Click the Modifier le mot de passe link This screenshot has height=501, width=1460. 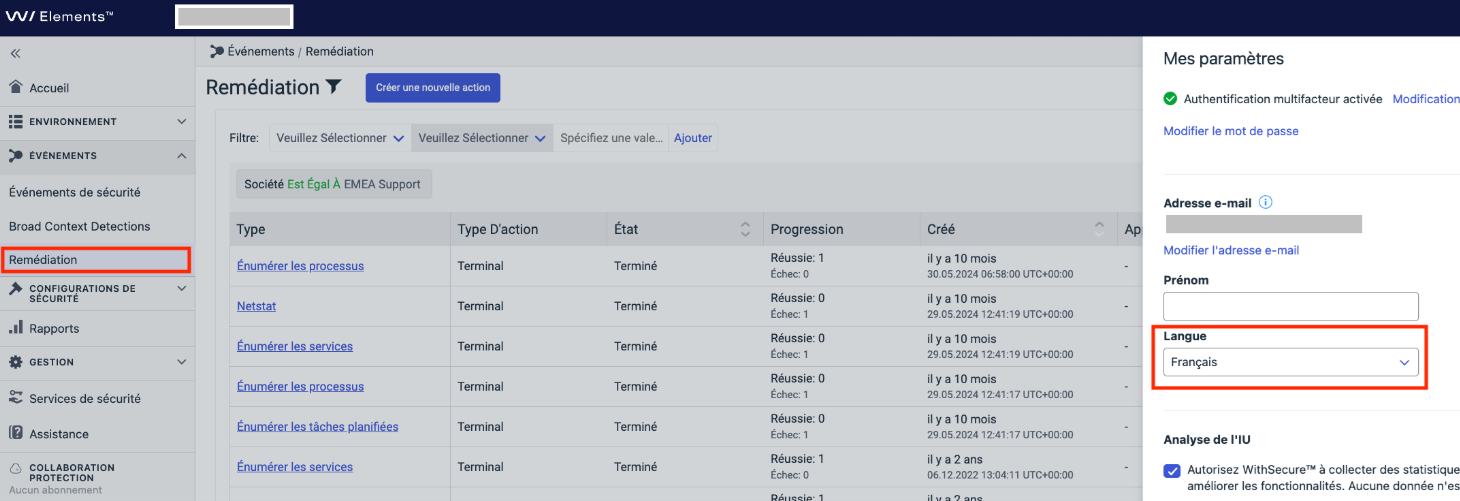coord(1231,131)
